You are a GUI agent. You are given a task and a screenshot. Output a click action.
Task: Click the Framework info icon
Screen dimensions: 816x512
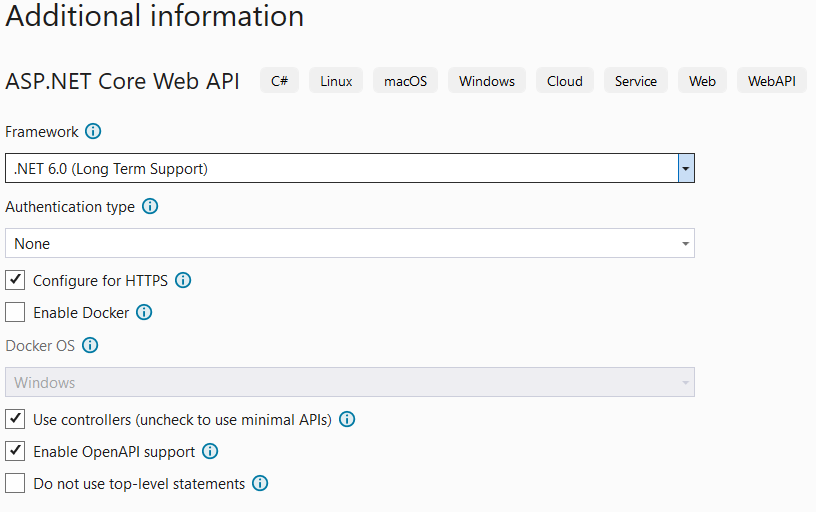coord(93,131)
